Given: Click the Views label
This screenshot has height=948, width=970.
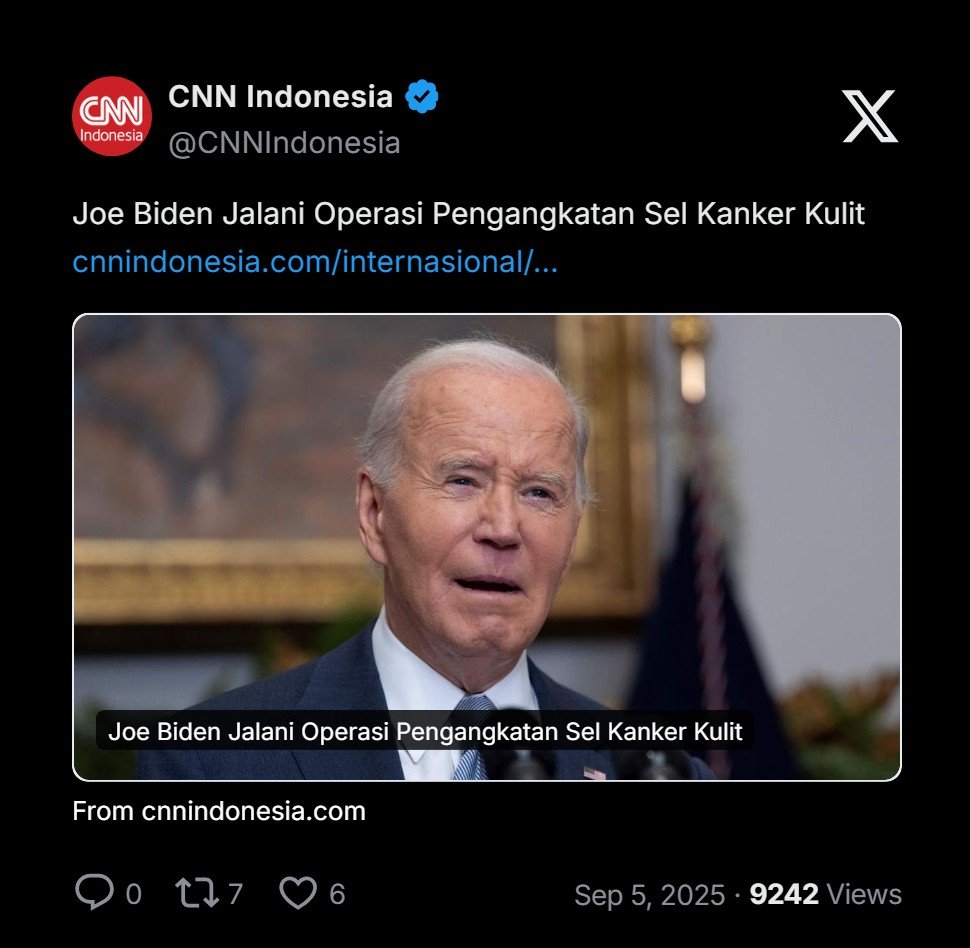Looking at the screenshot, I should click(x=864, y=894).
